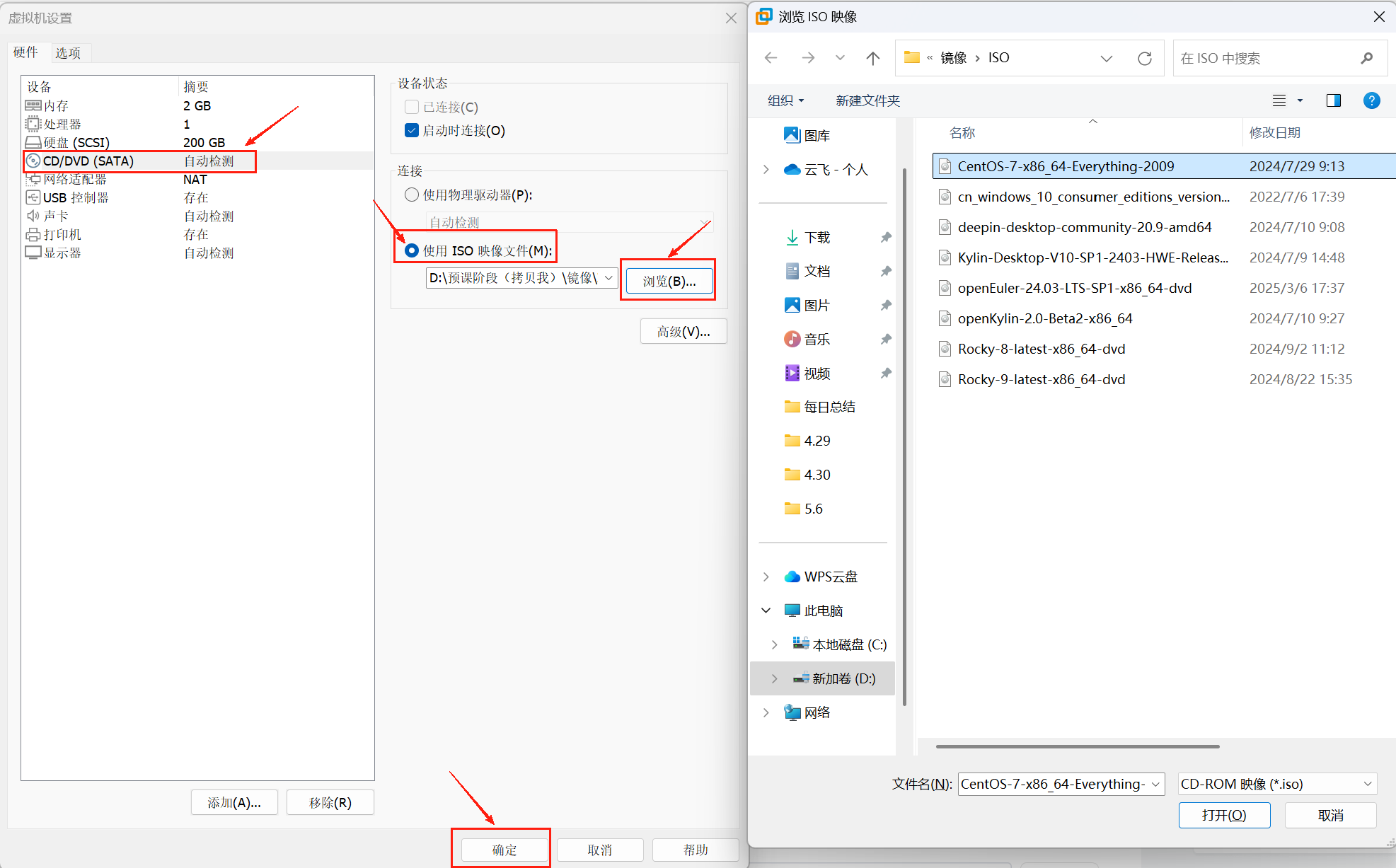Click 新建文件夹 in the toolbar
1396x868 pixels.
[867, 100]
